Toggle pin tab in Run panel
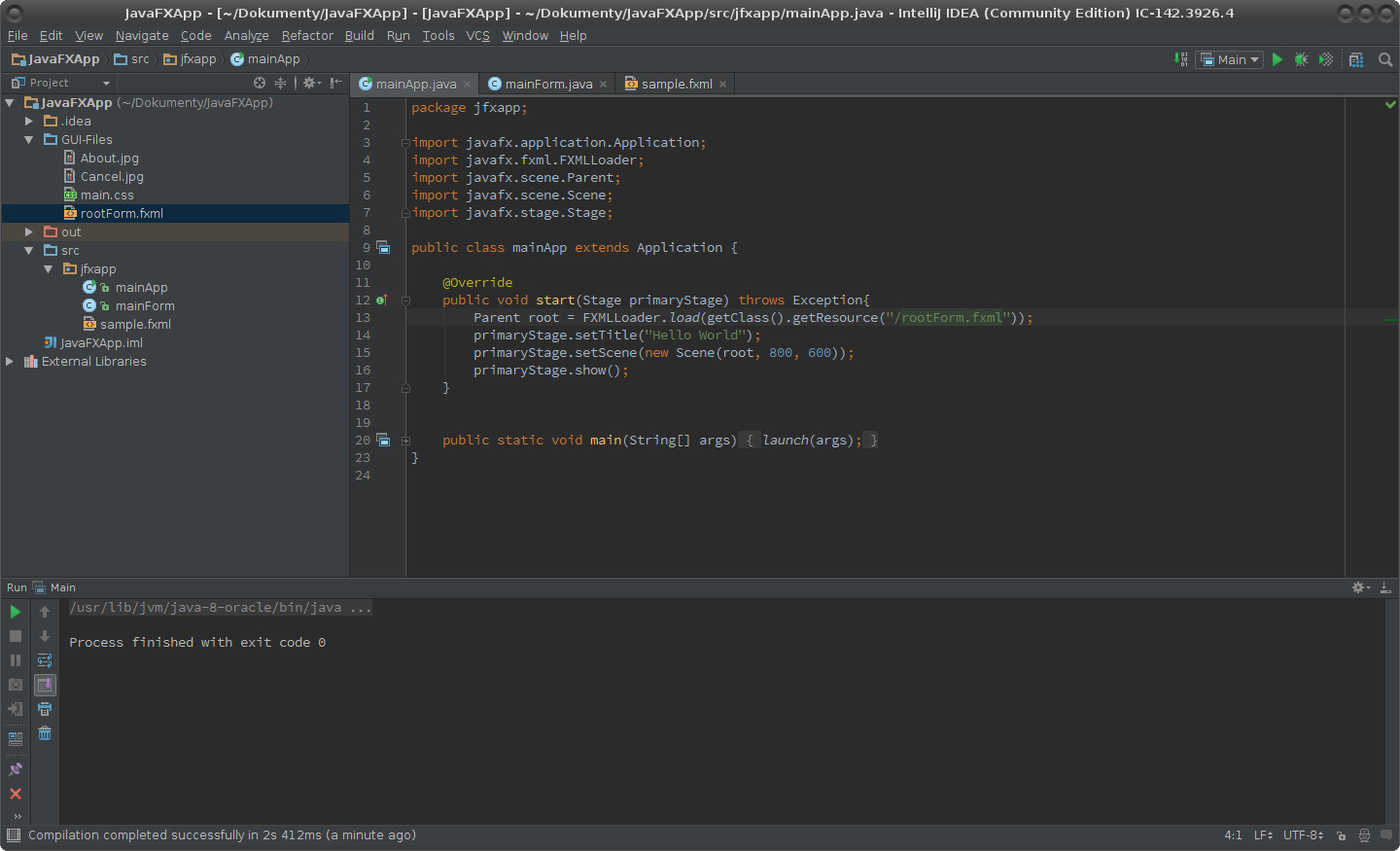The width and height of the screenshot is (1400, 851). point(16,769)
